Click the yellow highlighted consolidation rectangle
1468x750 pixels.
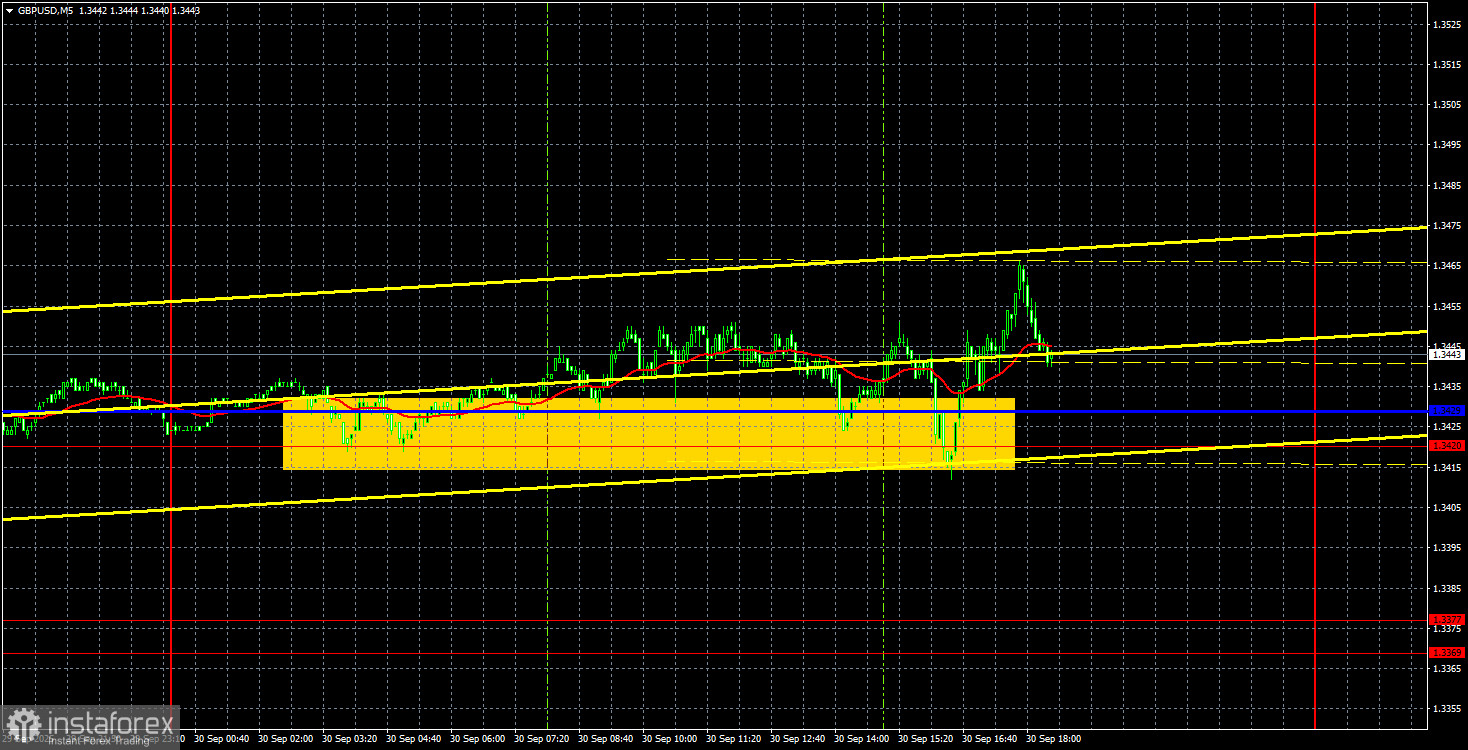tap(649, 433)
